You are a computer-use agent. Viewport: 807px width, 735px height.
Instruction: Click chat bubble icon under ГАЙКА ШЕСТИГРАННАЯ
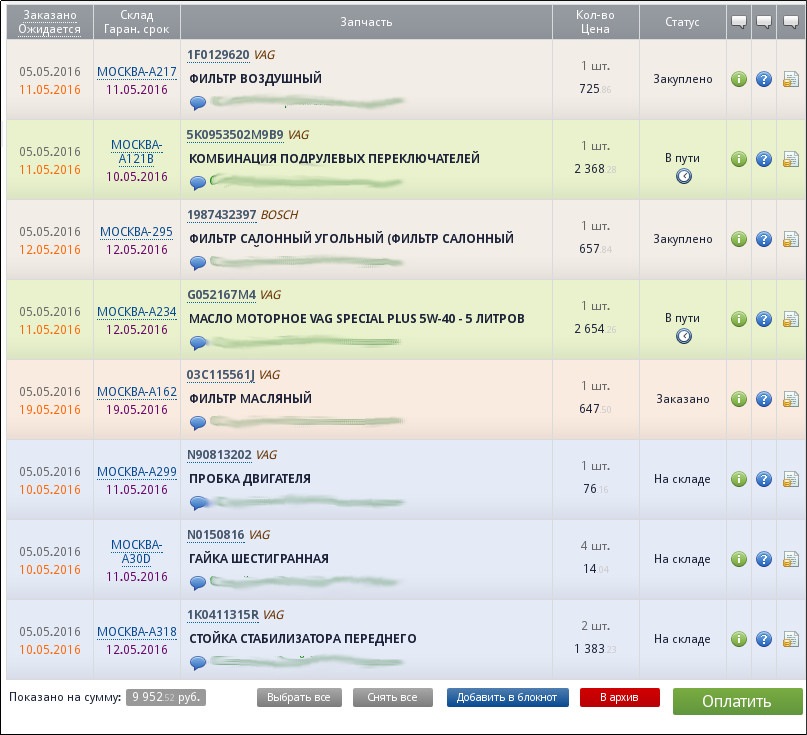point(198,582)
